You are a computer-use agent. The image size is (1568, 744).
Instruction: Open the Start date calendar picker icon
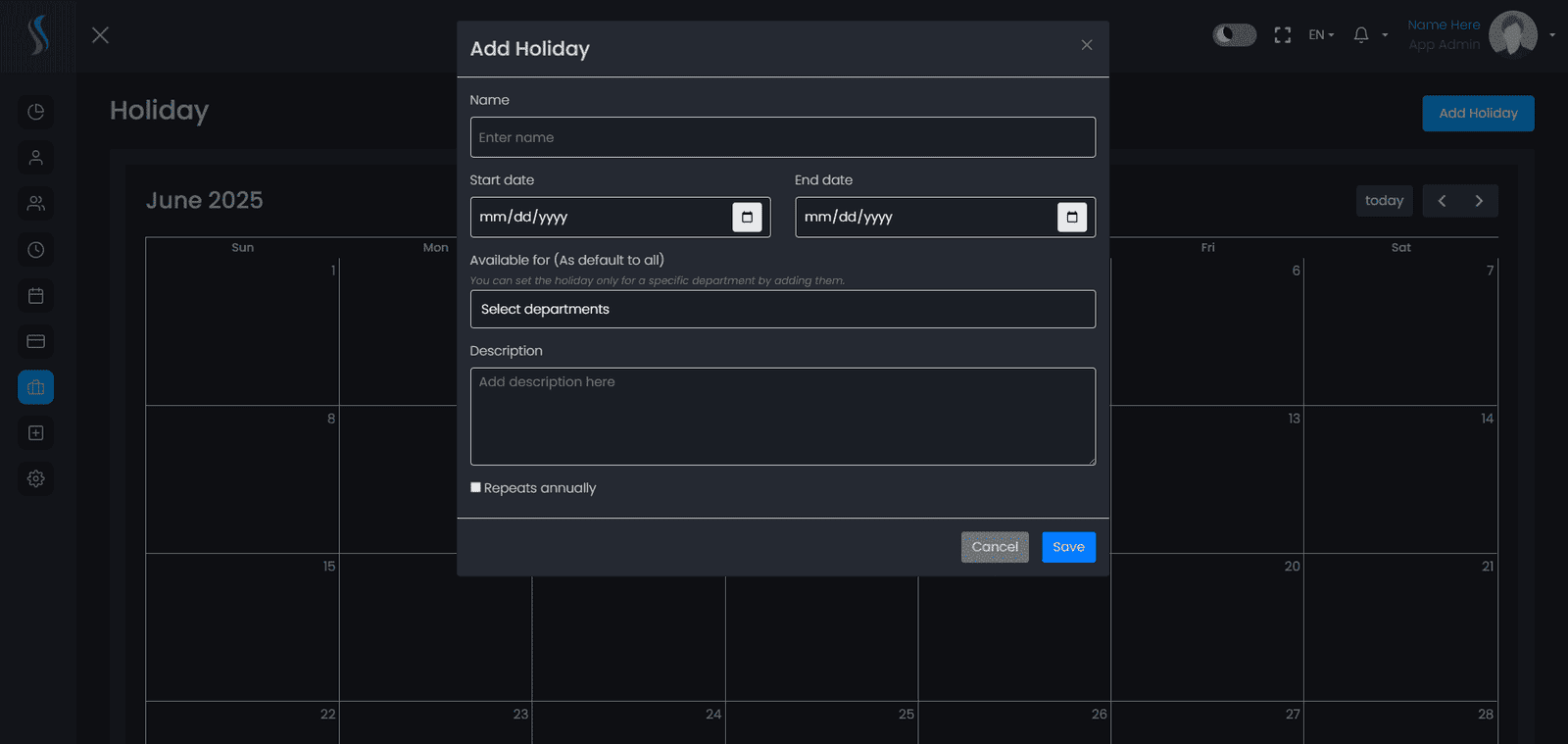pyautogui.click(x=747, y=218)
